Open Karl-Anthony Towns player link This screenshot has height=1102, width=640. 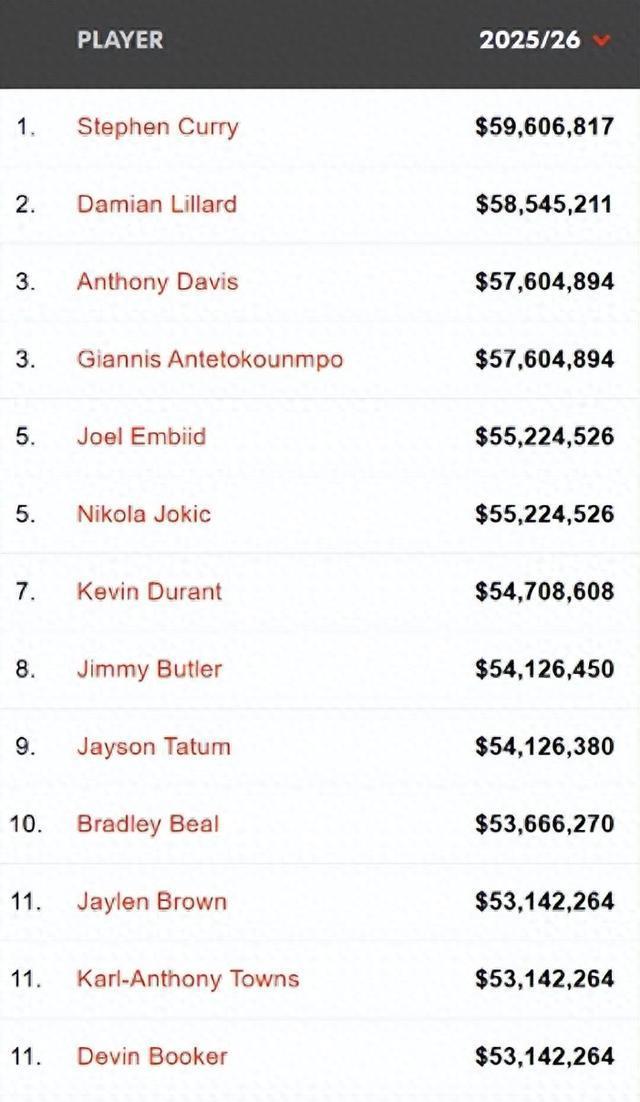click(188, 979)
